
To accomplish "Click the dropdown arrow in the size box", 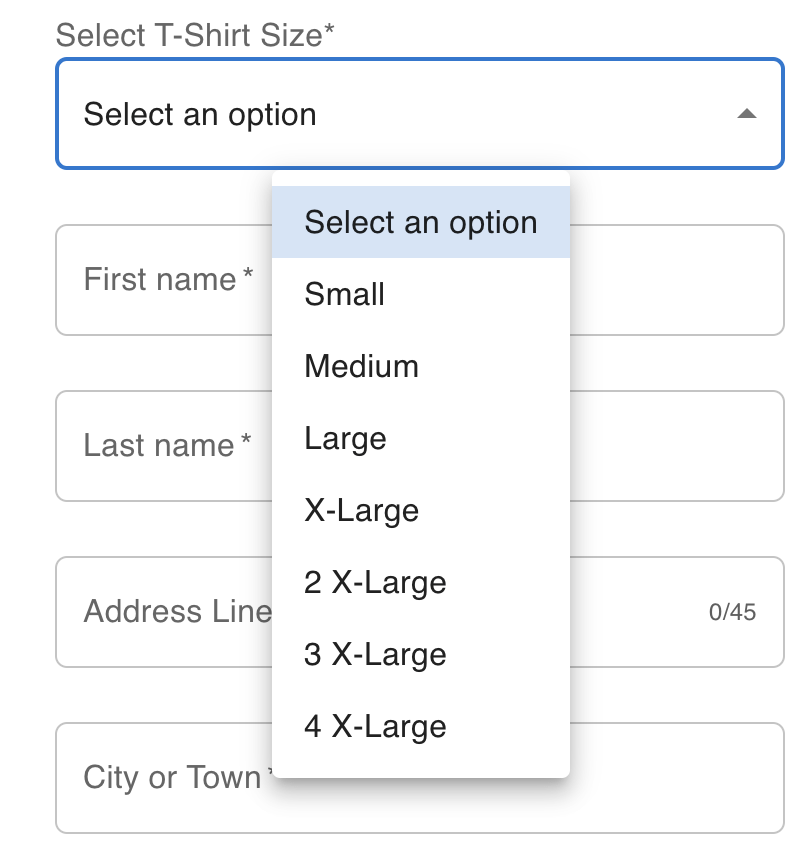I will (x=746, y=115).
